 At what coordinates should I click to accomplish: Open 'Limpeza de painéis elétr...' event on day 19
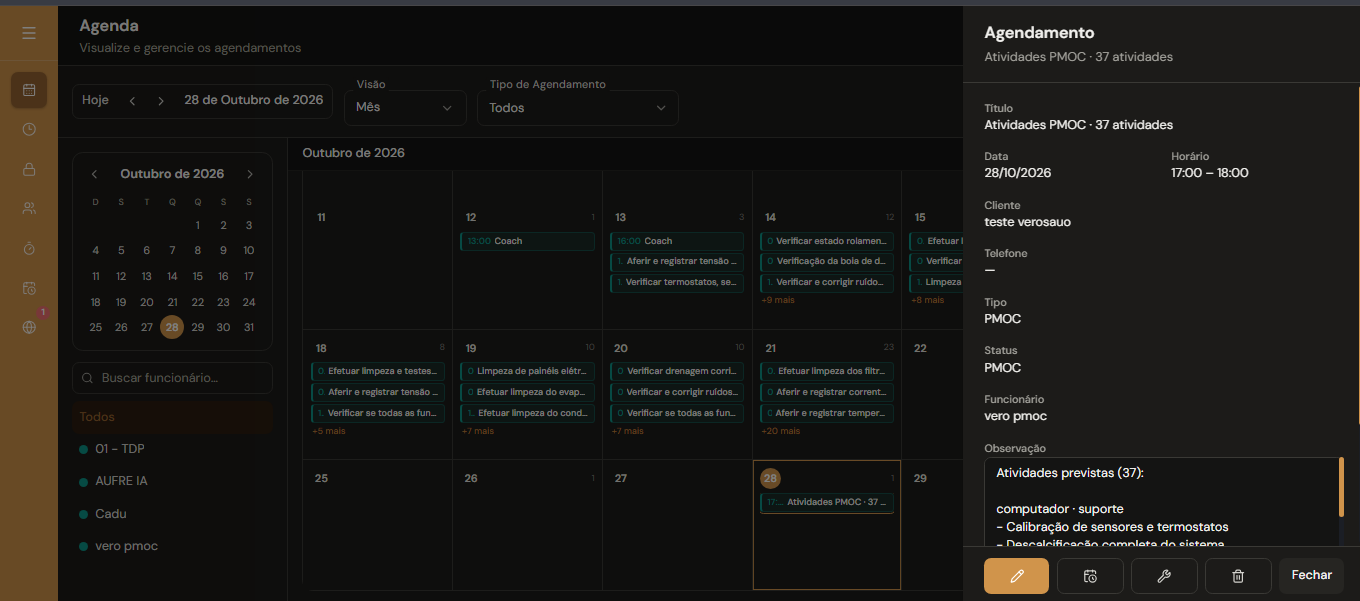(527, 371)
